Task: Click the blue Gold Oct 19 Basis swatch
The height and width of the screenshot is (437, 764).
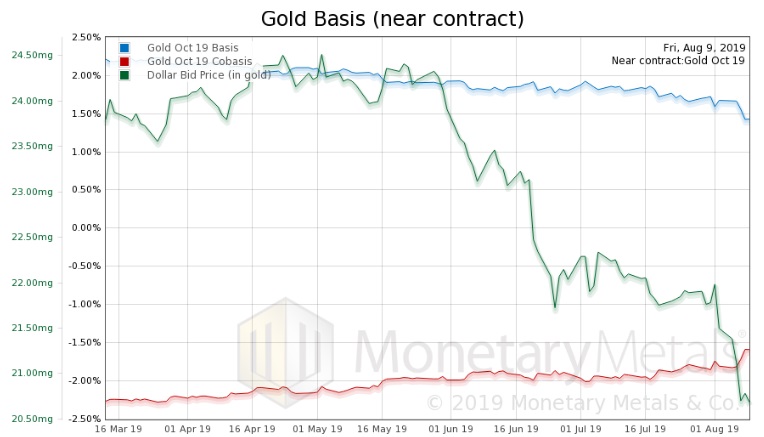Action: click(x=124, y=47)
